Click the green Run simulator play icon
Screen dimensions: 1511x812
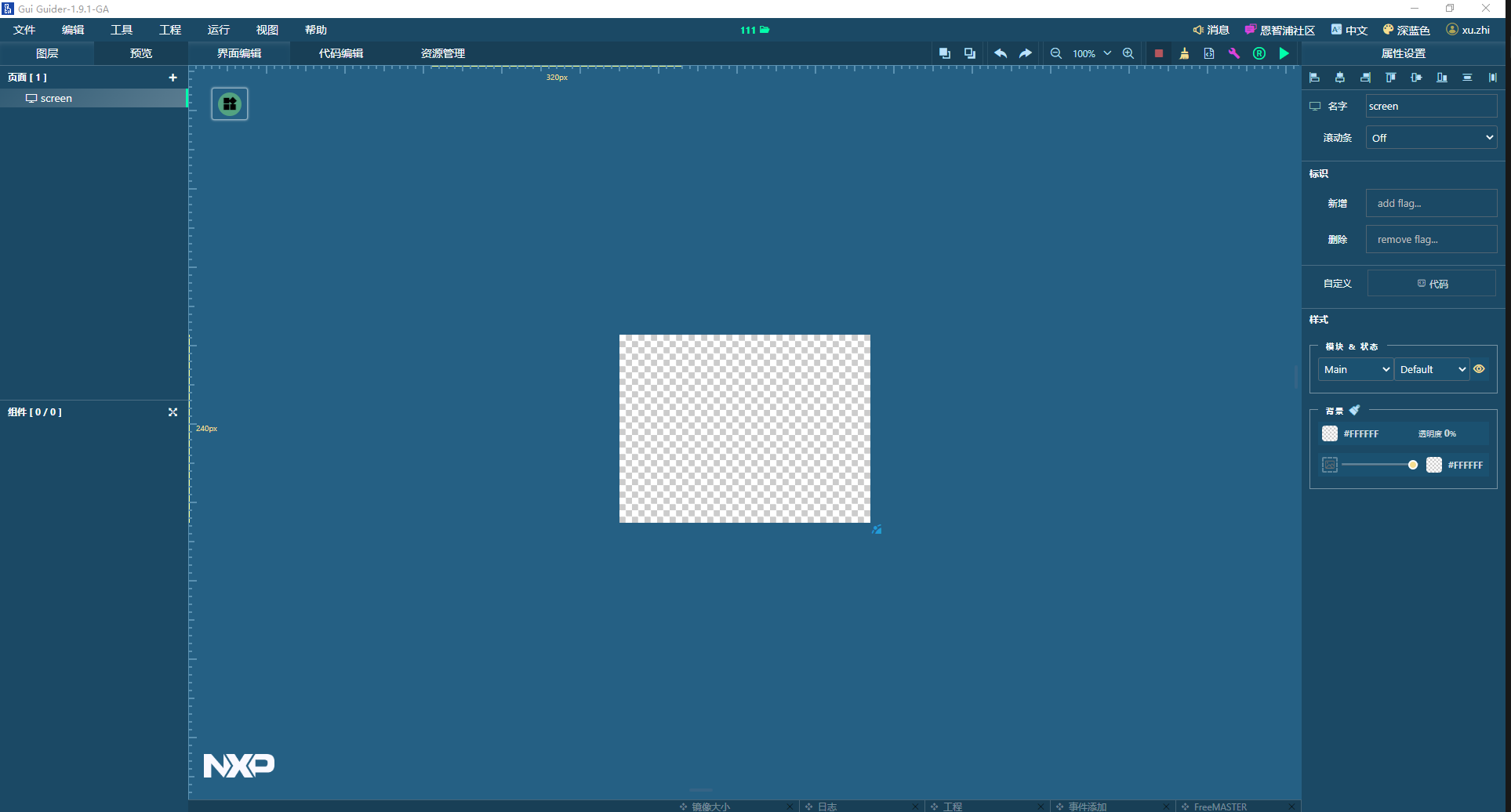tap(1284, 53)
